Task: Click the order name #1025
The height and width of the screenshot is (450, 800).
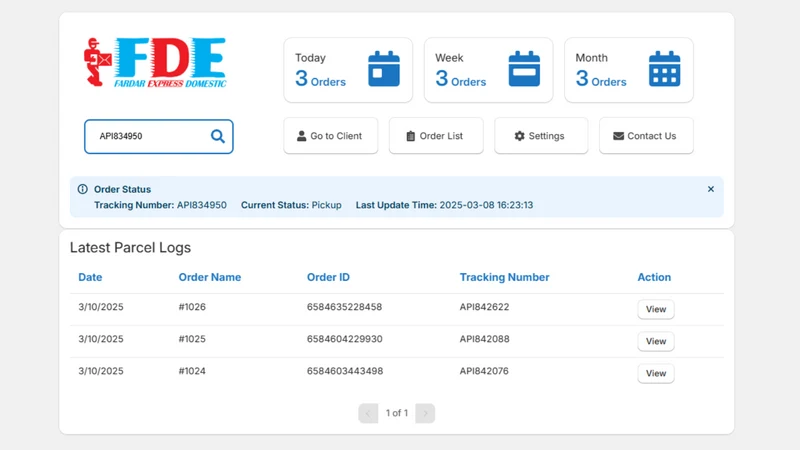Action: [192, 339]
